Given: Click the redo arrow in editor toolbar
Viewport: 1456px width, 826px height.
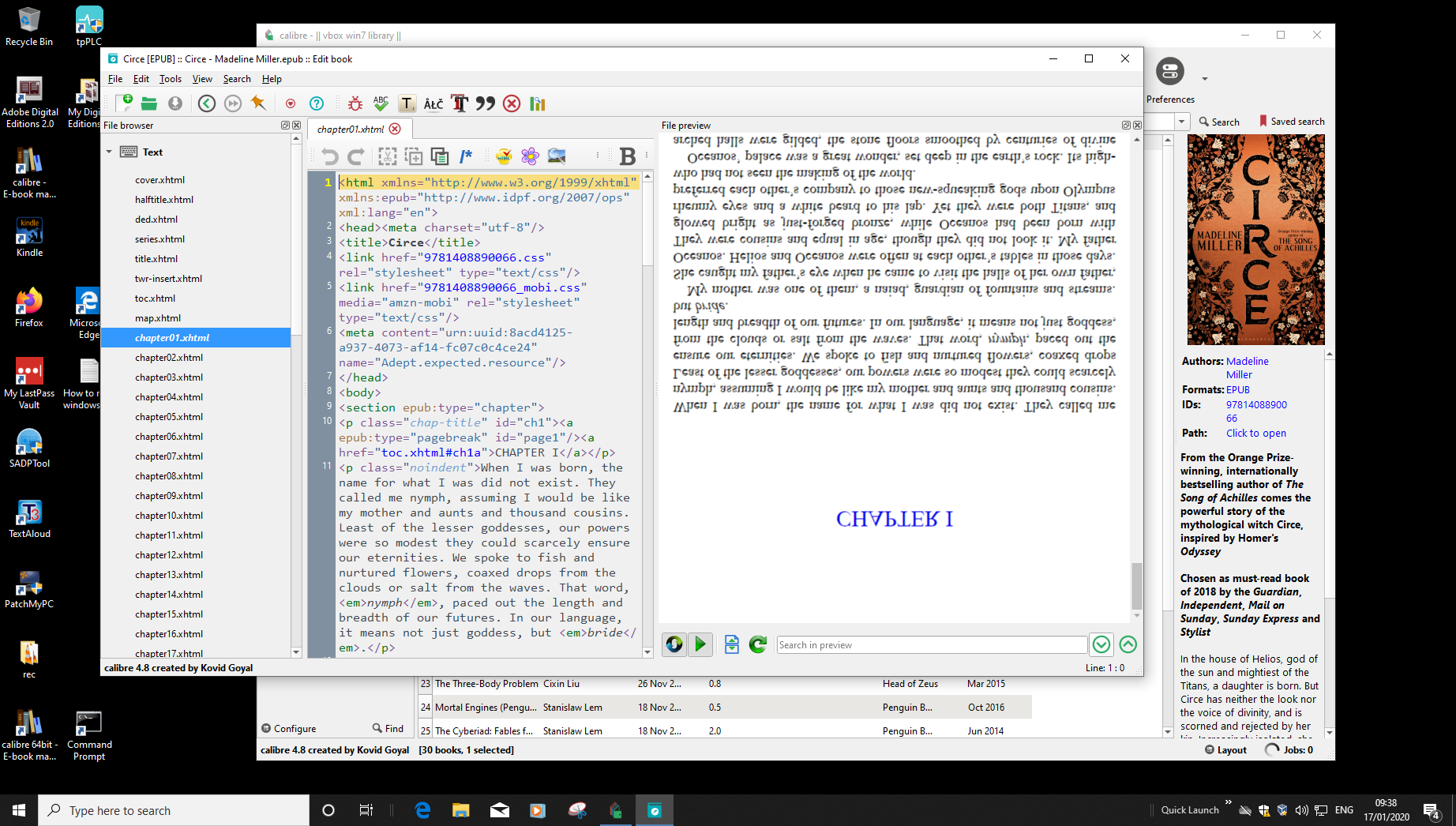Looking at the screenshot, I should click(x=356, y=156).
